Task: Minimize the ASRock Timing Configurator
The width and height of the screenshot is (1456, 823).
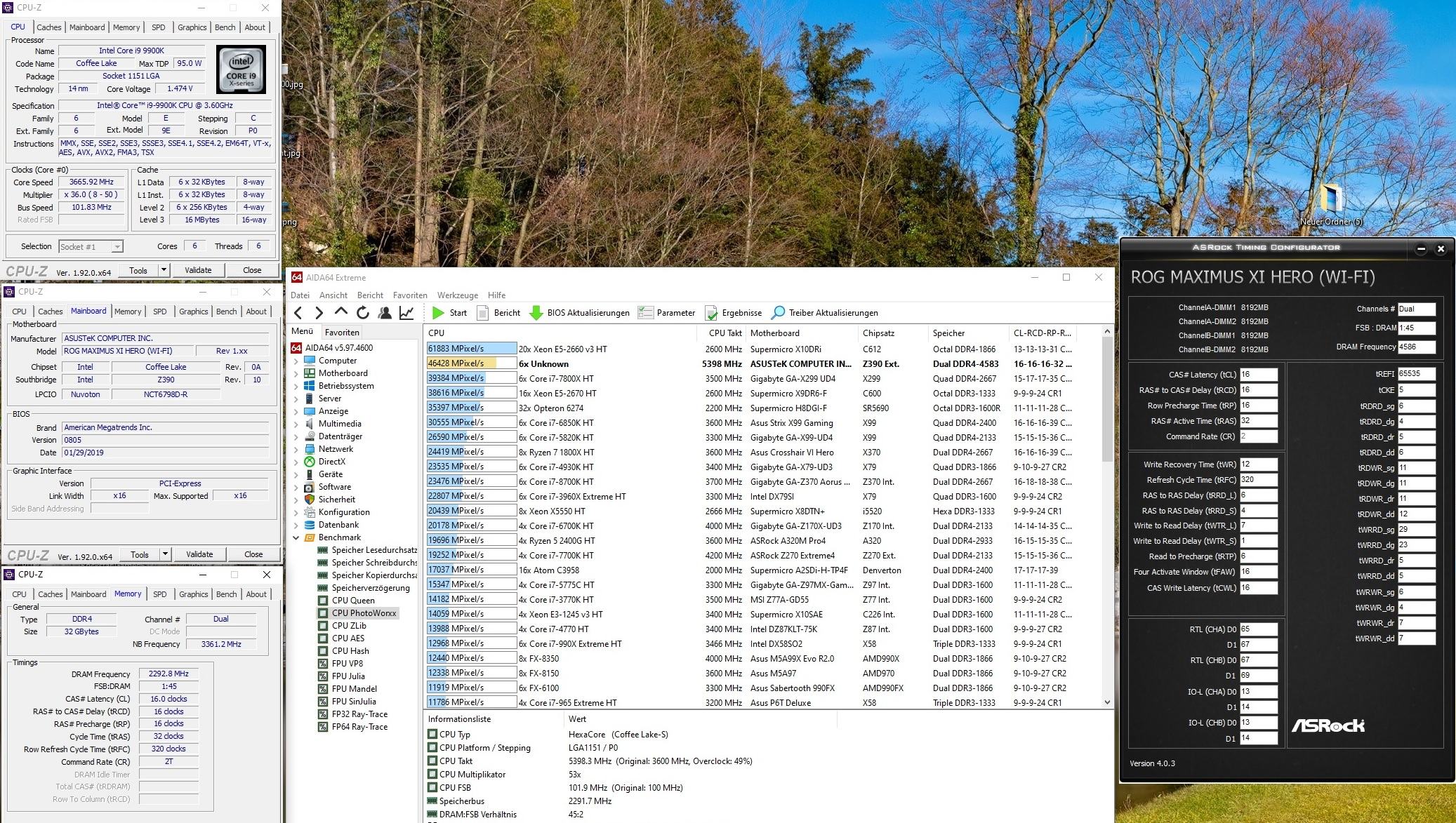Action: 1421,248
